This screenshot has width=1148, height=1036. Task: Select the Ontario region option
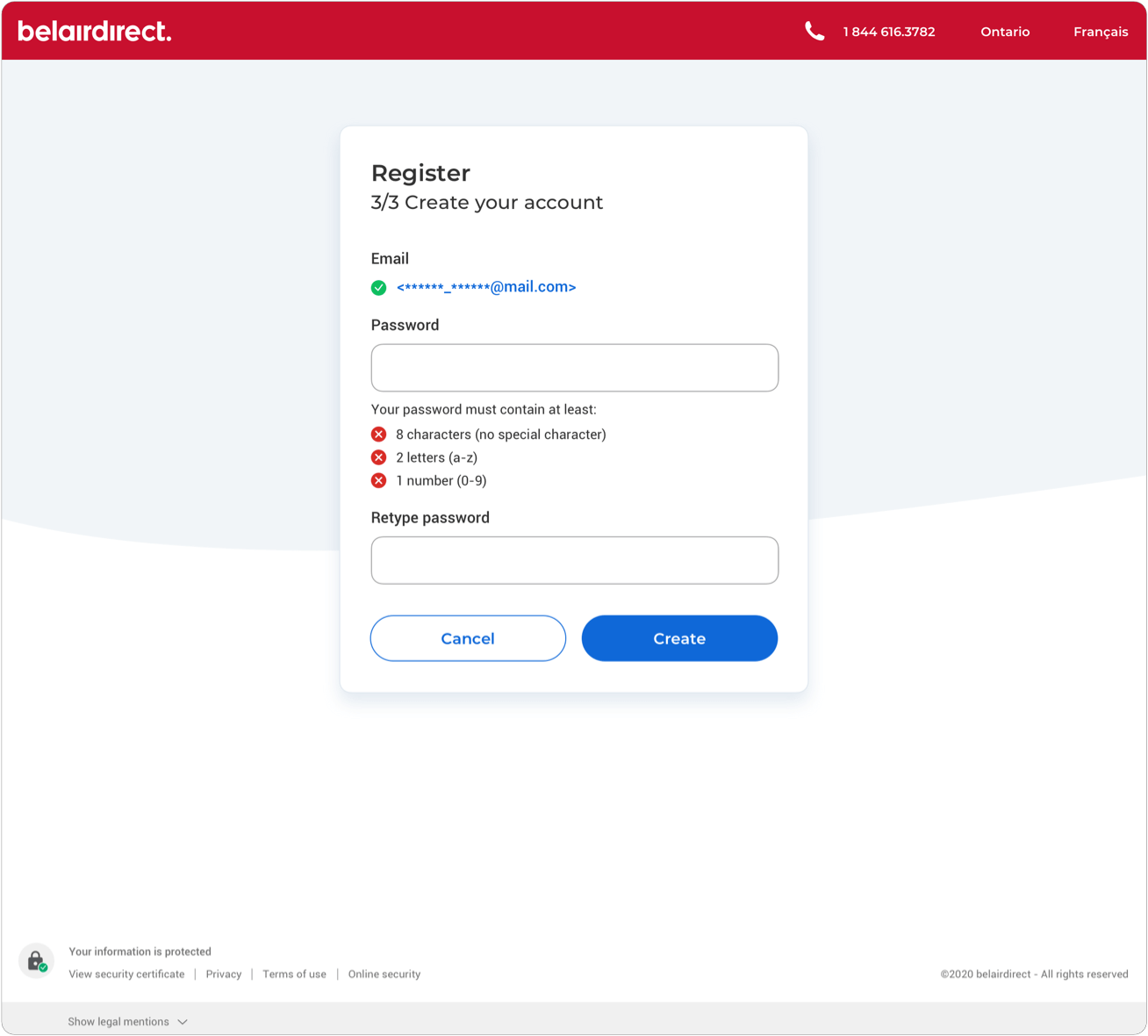point(1005,31)
